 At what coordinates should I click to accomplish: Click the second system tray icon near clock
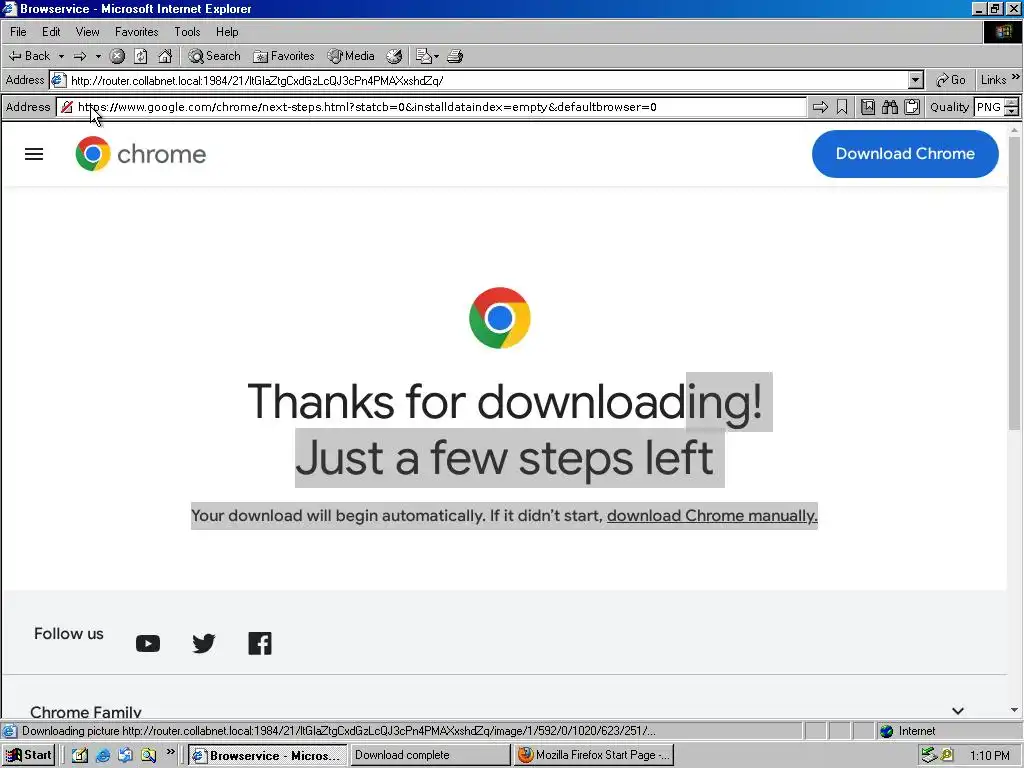pos(946,756)
